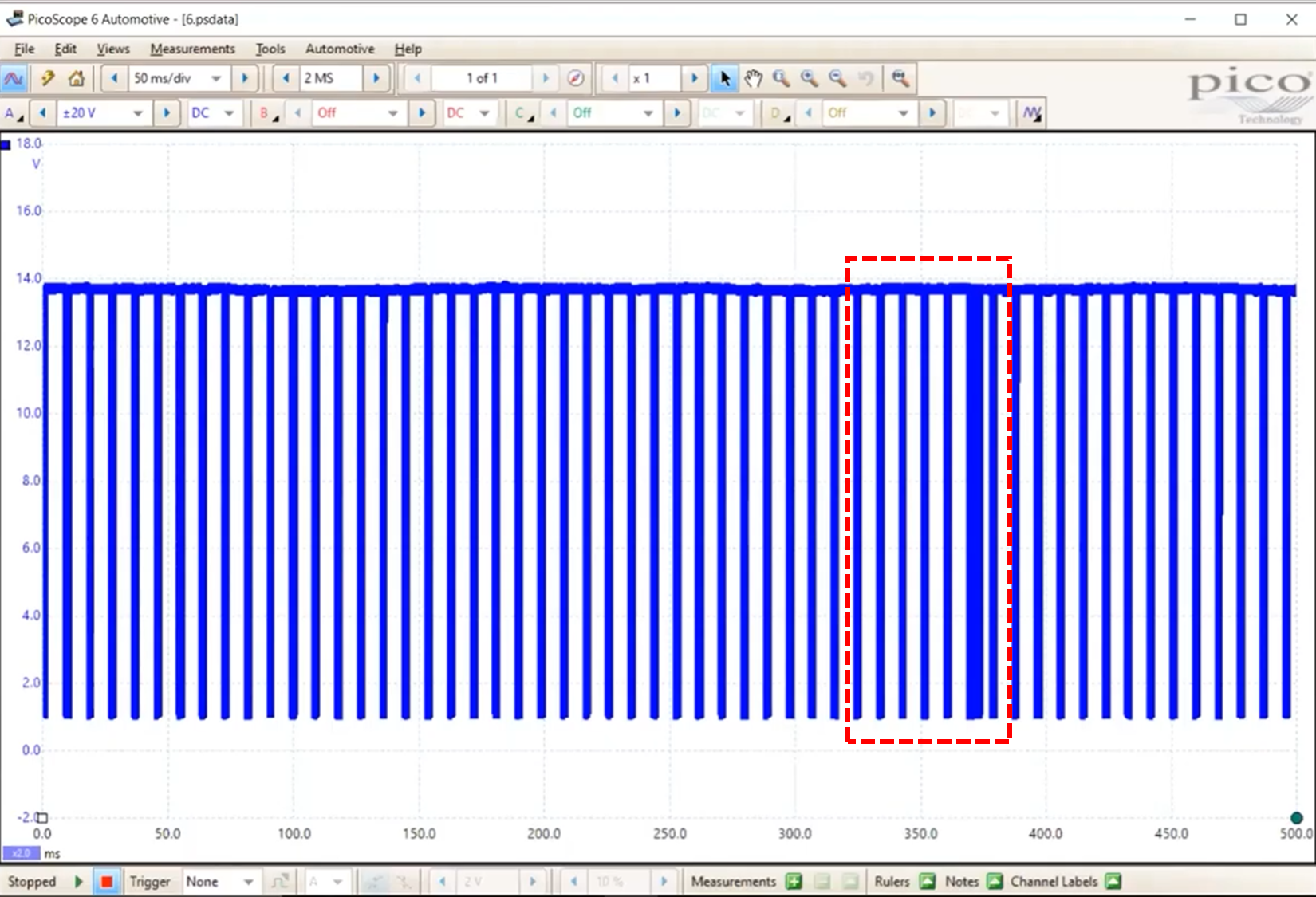Viewport: 1316px width, 897px height.
Task: Open channel B options button
Action: tap(268, 113)
